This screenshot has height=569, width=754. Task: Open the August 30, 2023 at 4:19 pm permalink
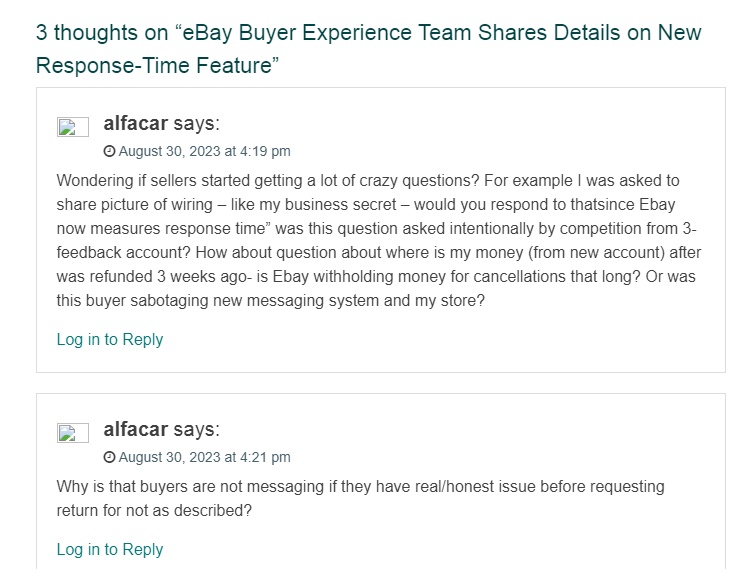[204, 151]
